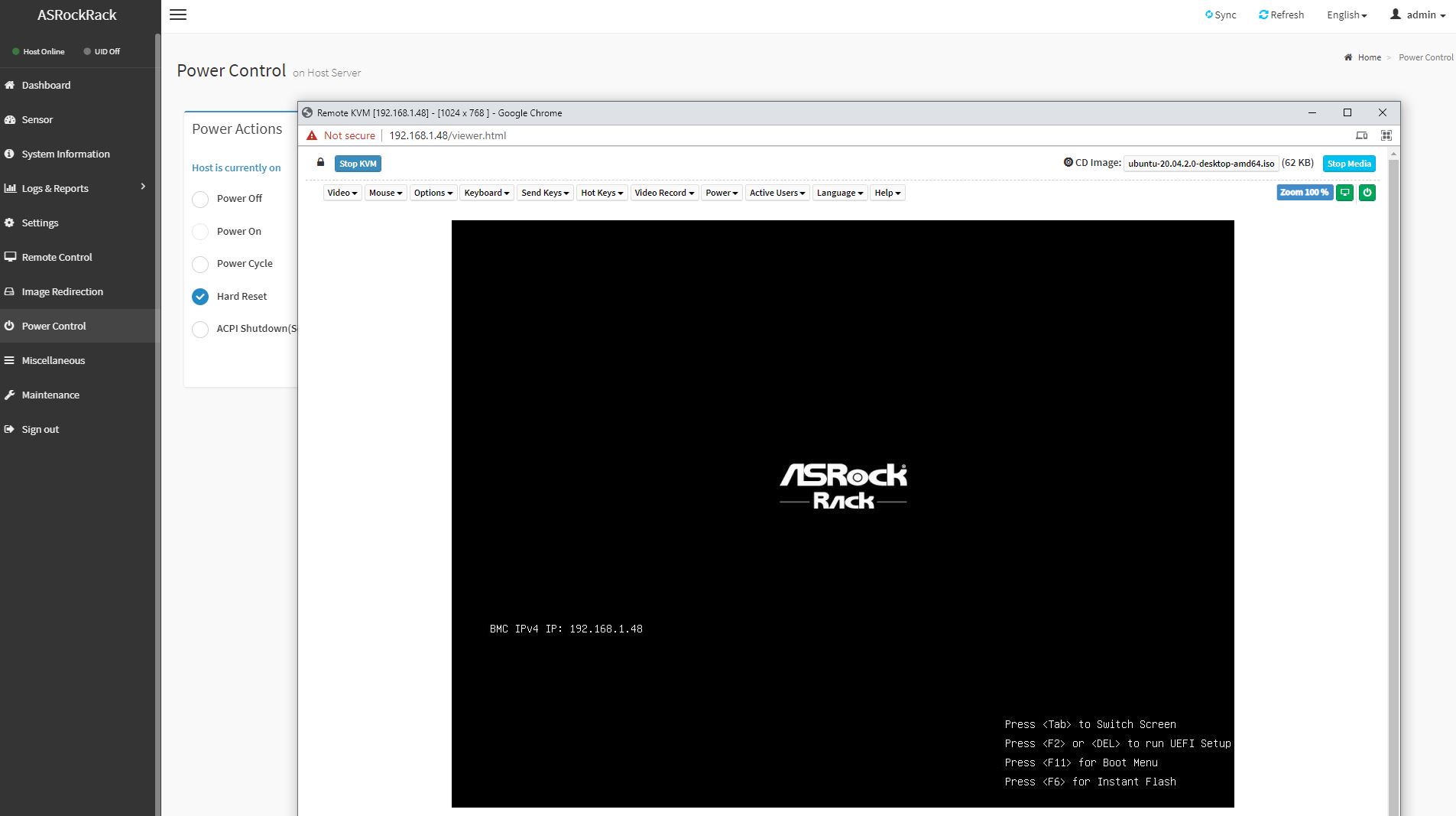Viewport: 1456px width, 816px height.
Task: Toggle the hamburger sidebar menu icon
Action: [x=178, y=15]
